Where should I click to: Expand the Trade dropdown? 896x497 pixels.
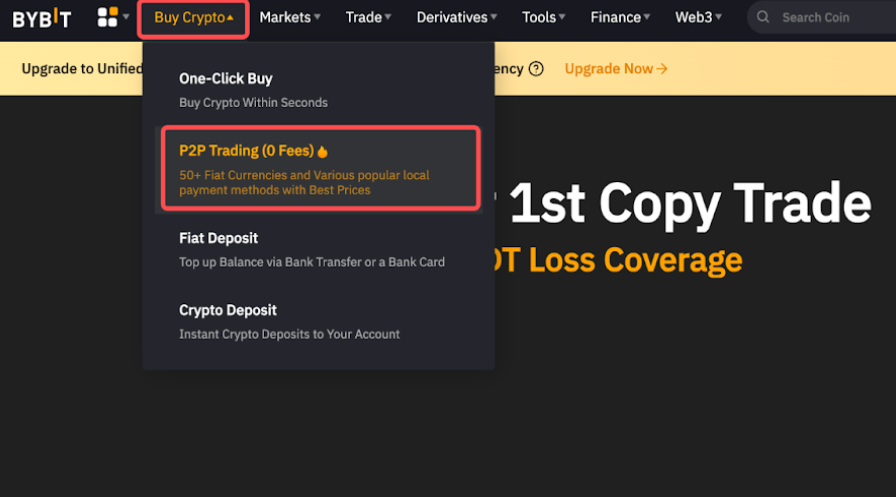[x=368, y=18]
